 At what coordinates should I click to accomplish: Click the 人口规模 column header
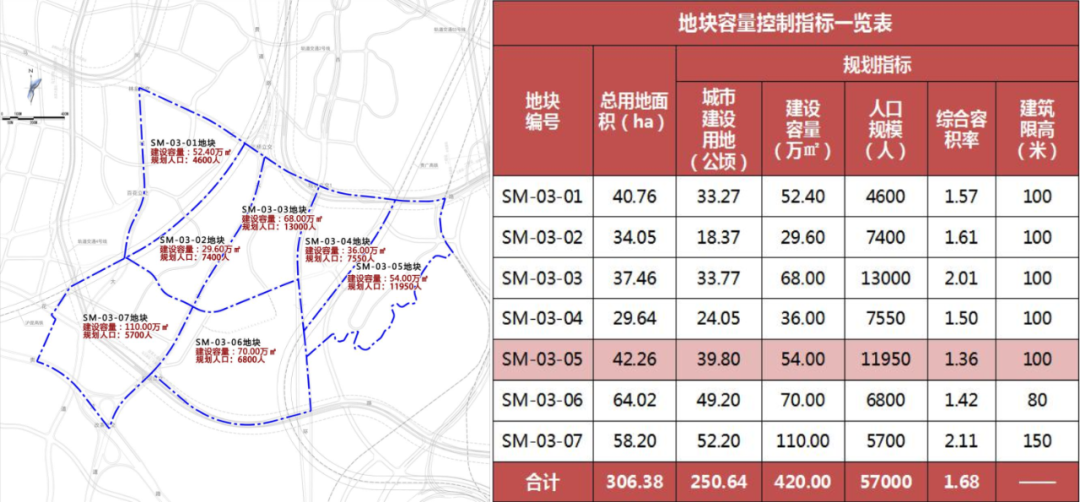[887, 128]
